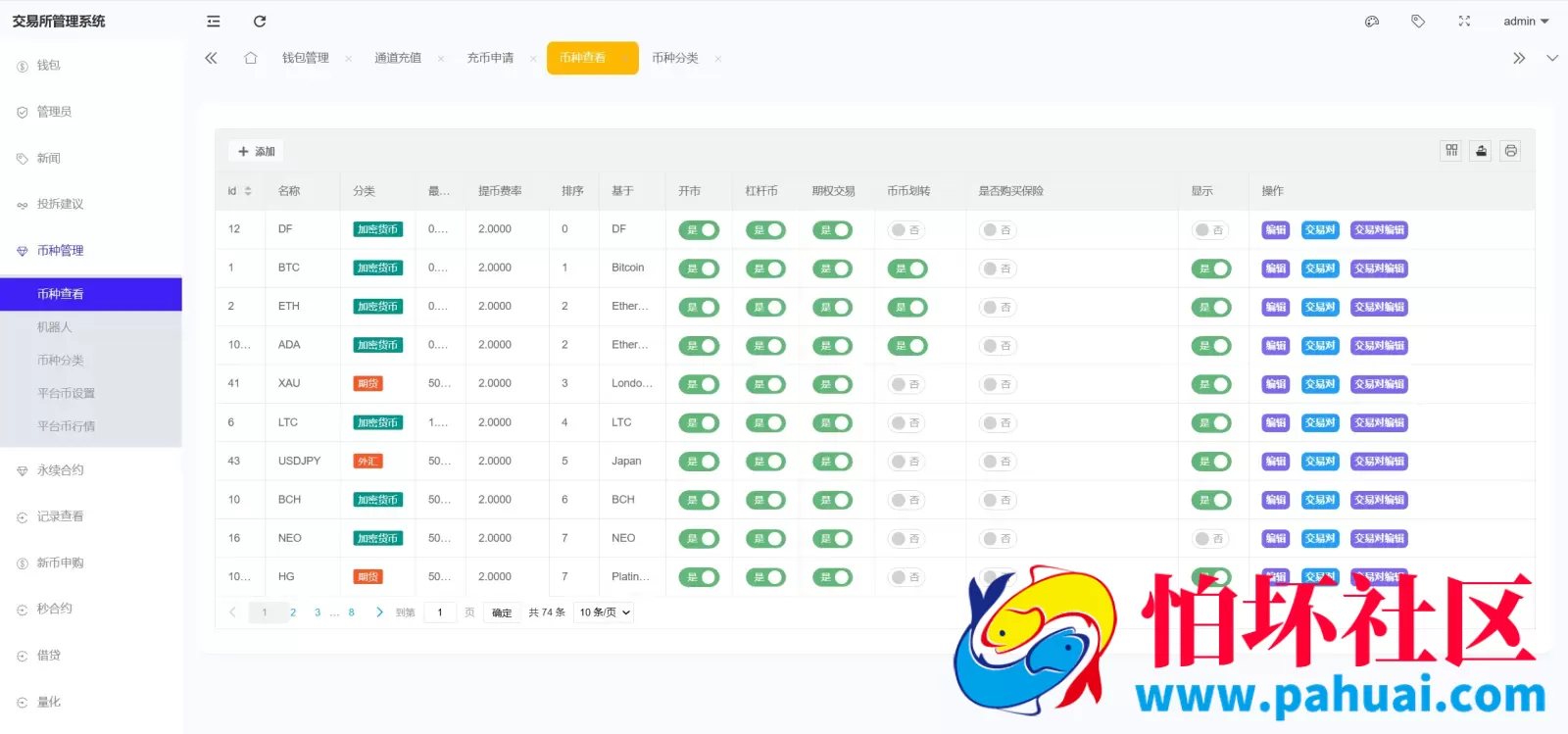The height and width of the screenshot is (734, 1568).
Task: Click the print table icon
Action: coord(1510,151)
